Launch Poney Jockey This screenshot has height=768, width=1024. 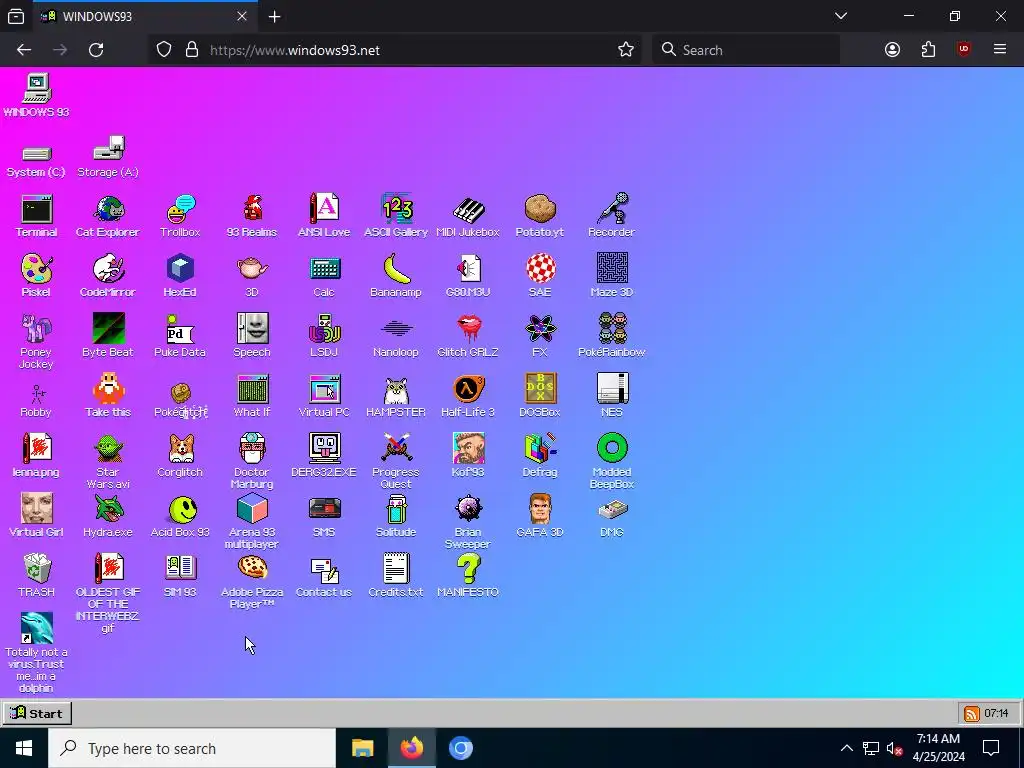(x=36, y=342)
